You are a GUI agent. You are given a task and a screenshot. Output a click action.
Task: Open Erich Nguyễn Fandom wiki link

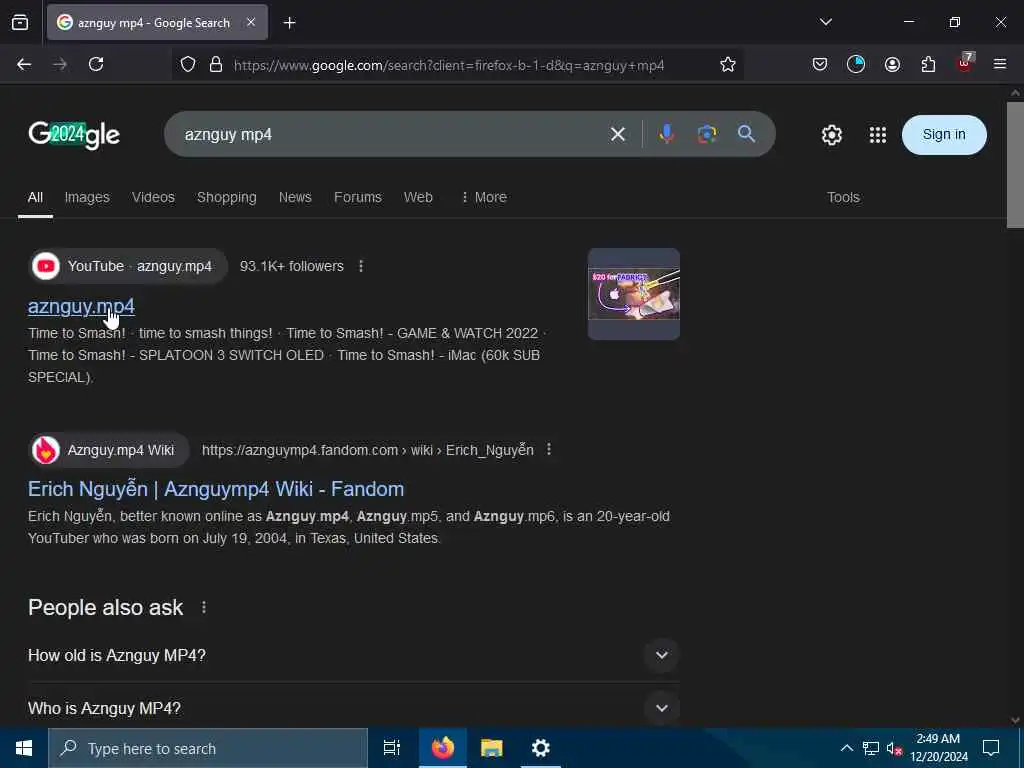pos(216,489)
